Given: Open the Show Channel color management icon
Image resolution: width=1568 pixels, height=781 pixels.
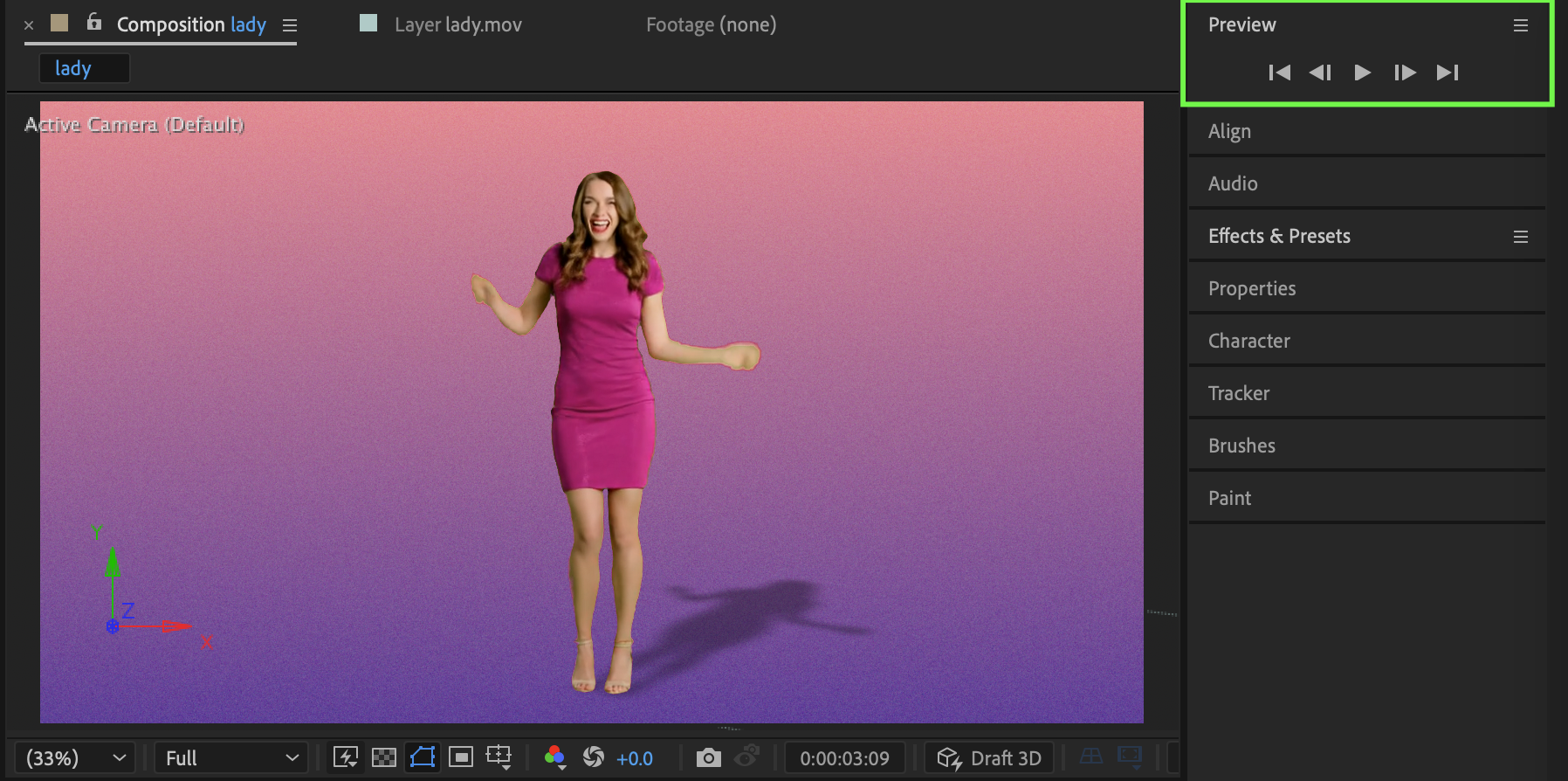Looking at the screenshot, I should pyautogui.click(x=554, y=757).
